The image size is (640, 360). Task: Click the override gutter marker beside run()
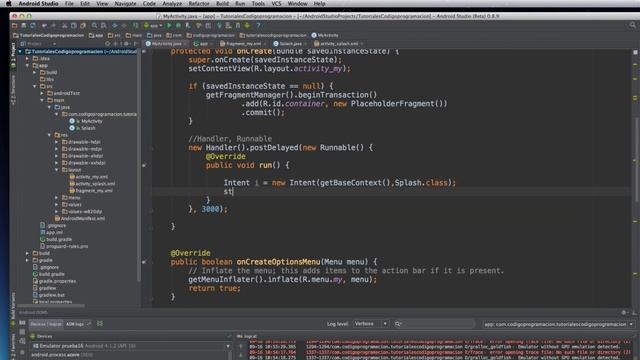click(x=144, y=165)
